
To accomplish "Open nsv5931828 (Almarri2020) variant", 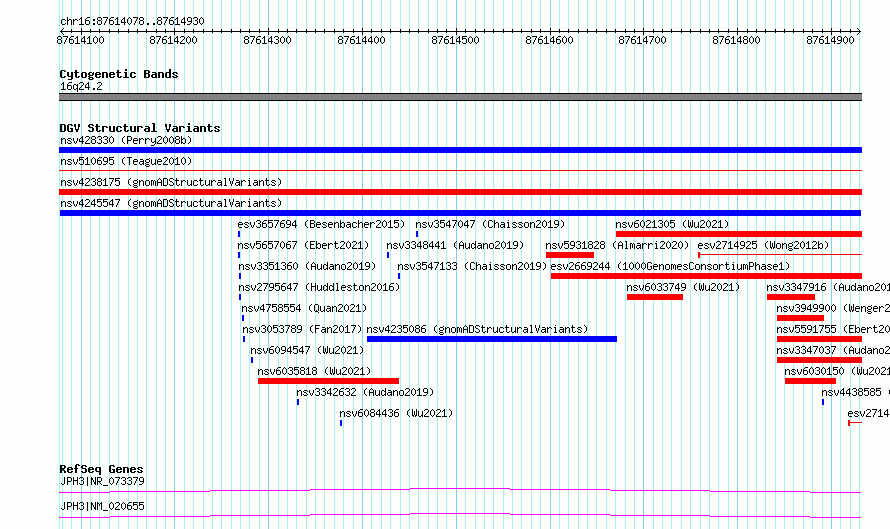I will [617, 245].
